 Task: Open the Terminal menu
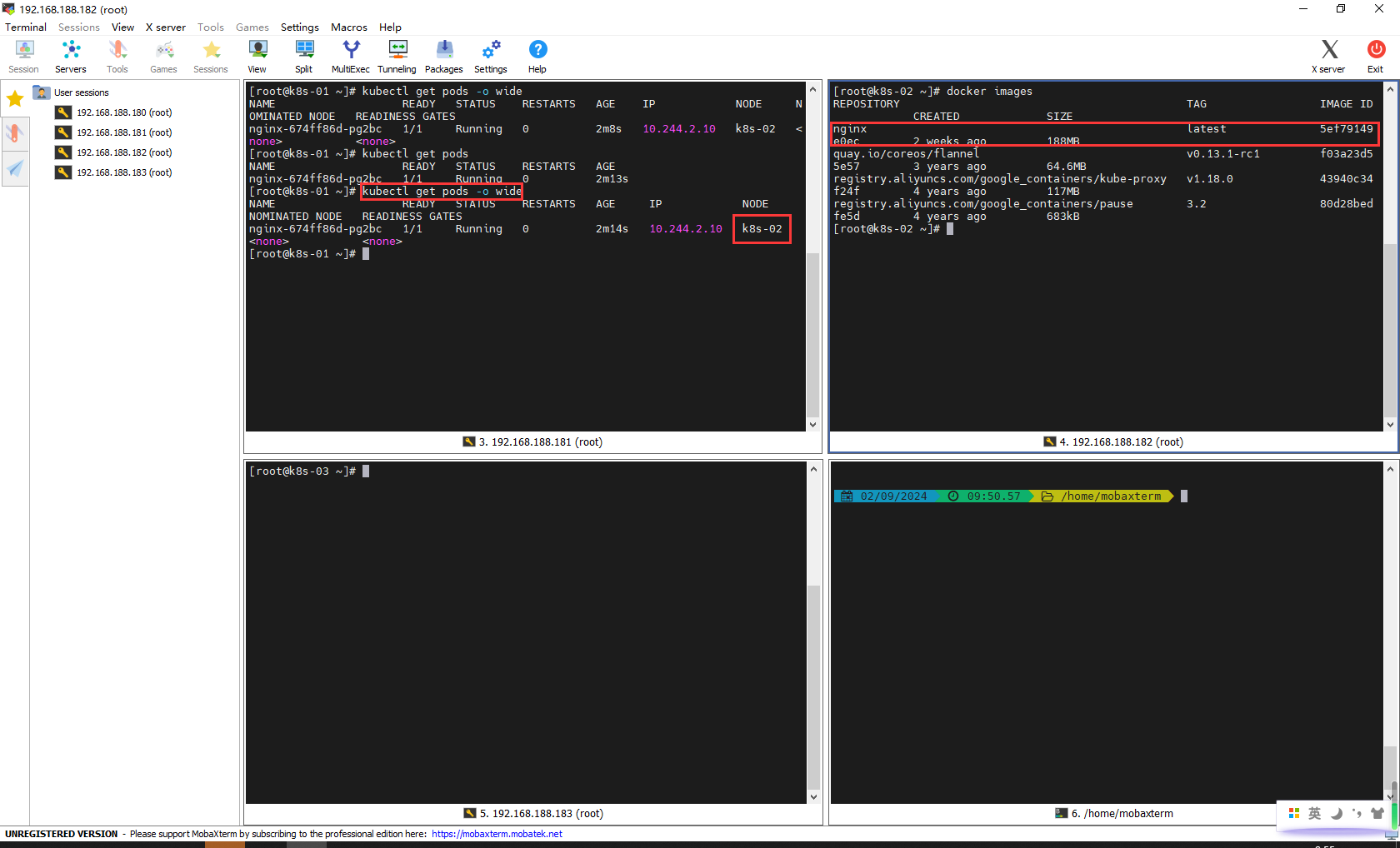click(x=26, y=27)
